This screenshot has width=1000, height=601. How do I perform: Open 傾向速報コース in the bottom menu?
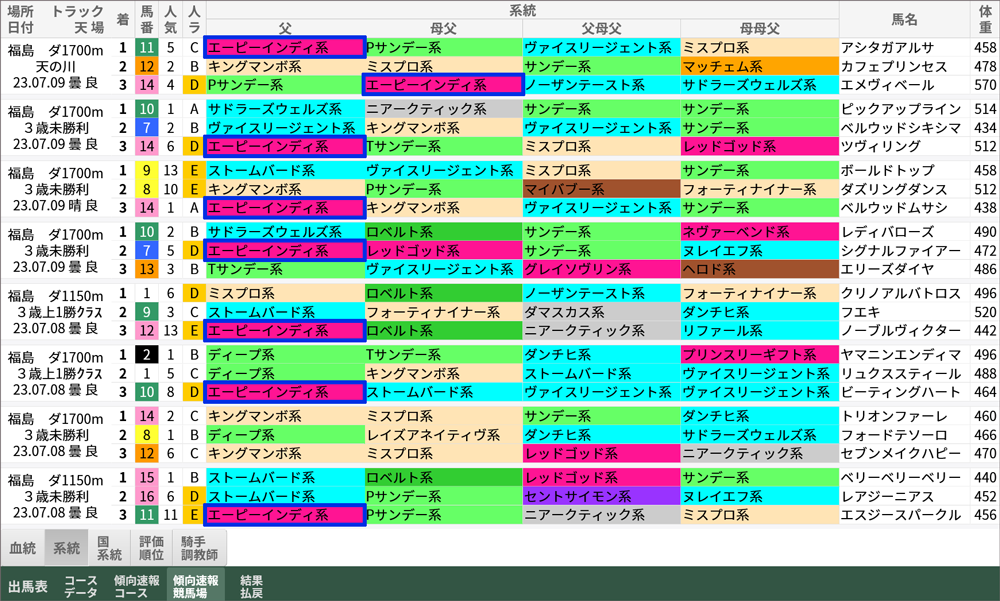coord(136,586)
